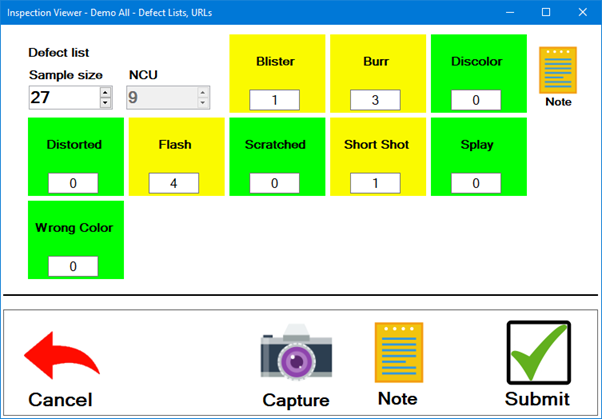This screenshot has width=602, height=419.
Task: Open the Note icon in bottom toolbar
Action: (x=398, y=352)
